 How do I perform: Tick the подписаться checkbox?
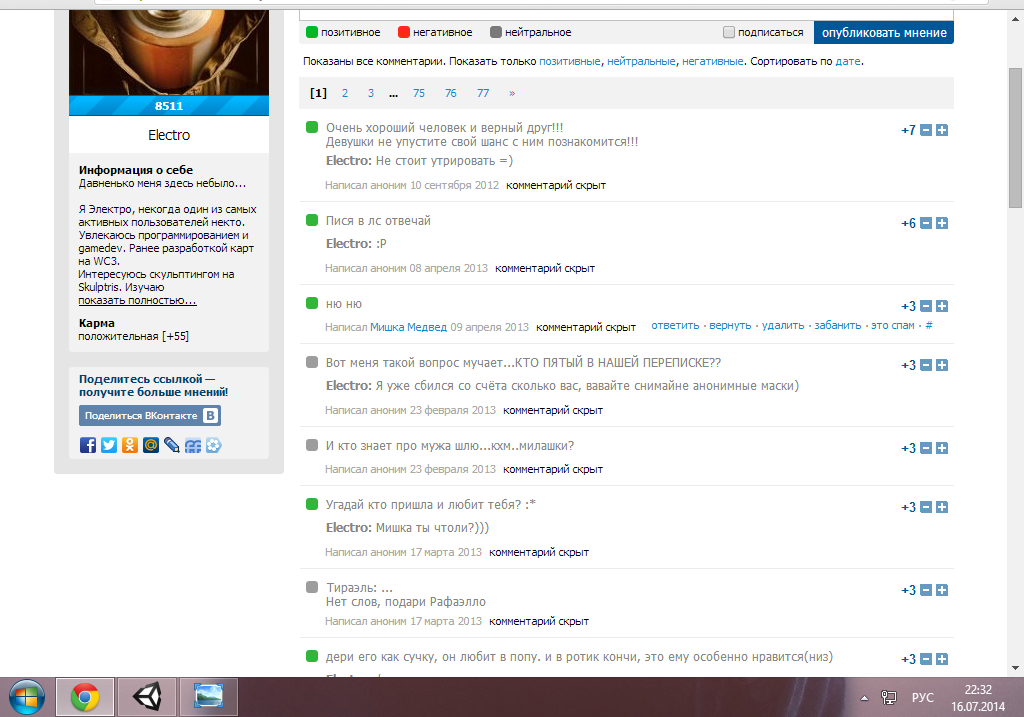pos(729,32)
